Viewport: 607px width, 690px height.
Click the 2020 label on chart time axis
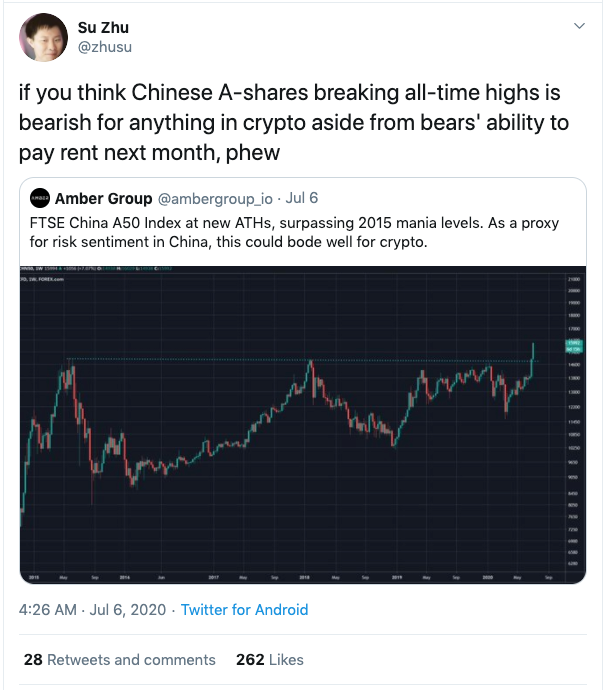click(x=488, y=578)
